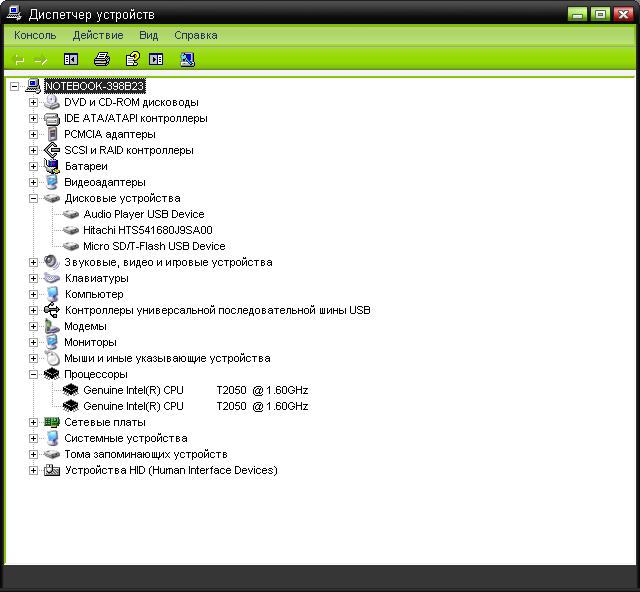
Task: Expand SCSI и RAID контроллеры
Action: (x=33, y=150)
